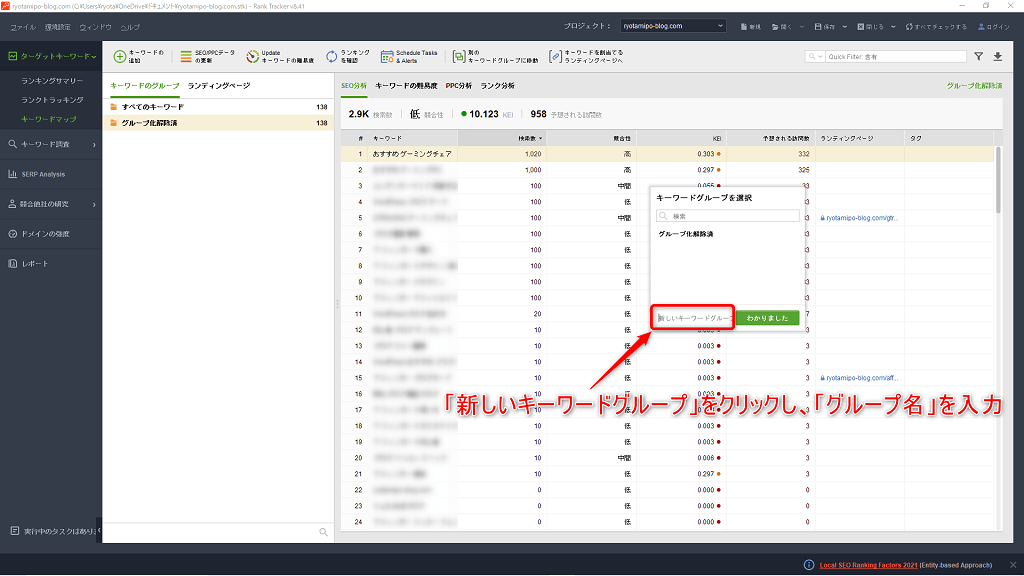Open the ファイル menu
The width and height of the screenshot is (1024, 576).
pyautogui.click(x=22, y=26)
